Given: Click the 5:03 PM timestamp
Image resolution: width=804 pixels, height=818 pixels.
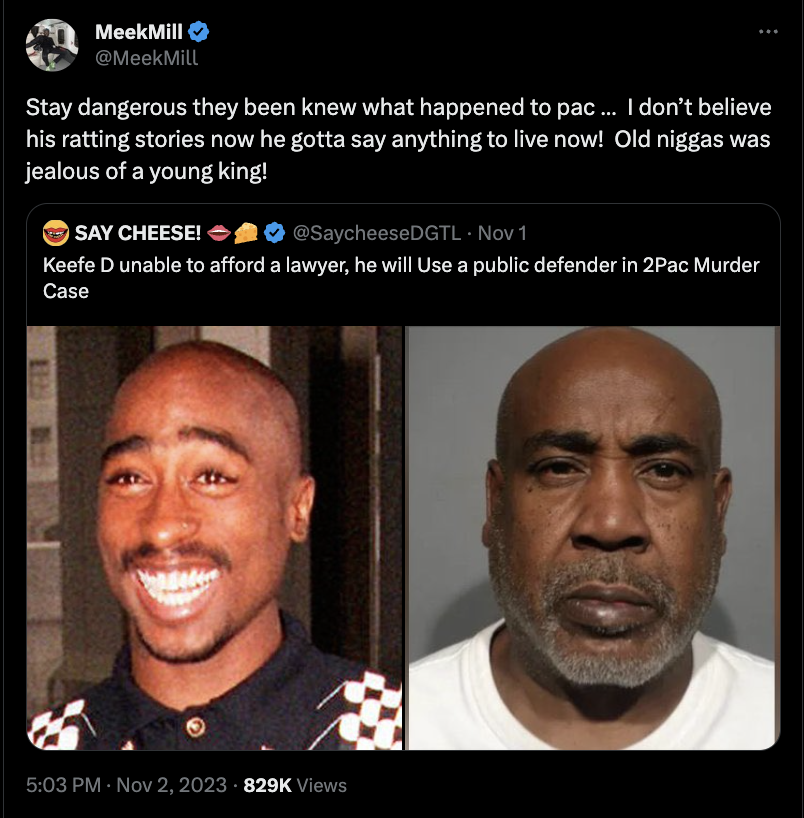Looking at the screenshot, I should 64,785.
